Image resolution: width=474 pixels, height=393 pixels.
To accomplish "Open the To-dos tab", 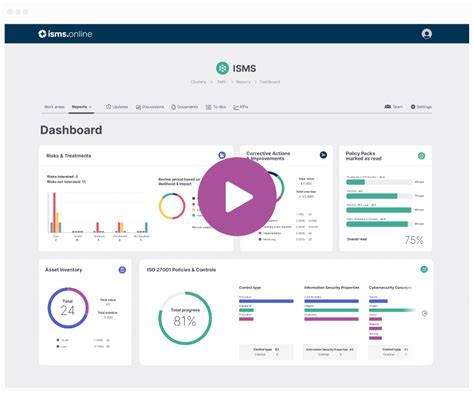I will pyautogui.click(x=216, y=107).
